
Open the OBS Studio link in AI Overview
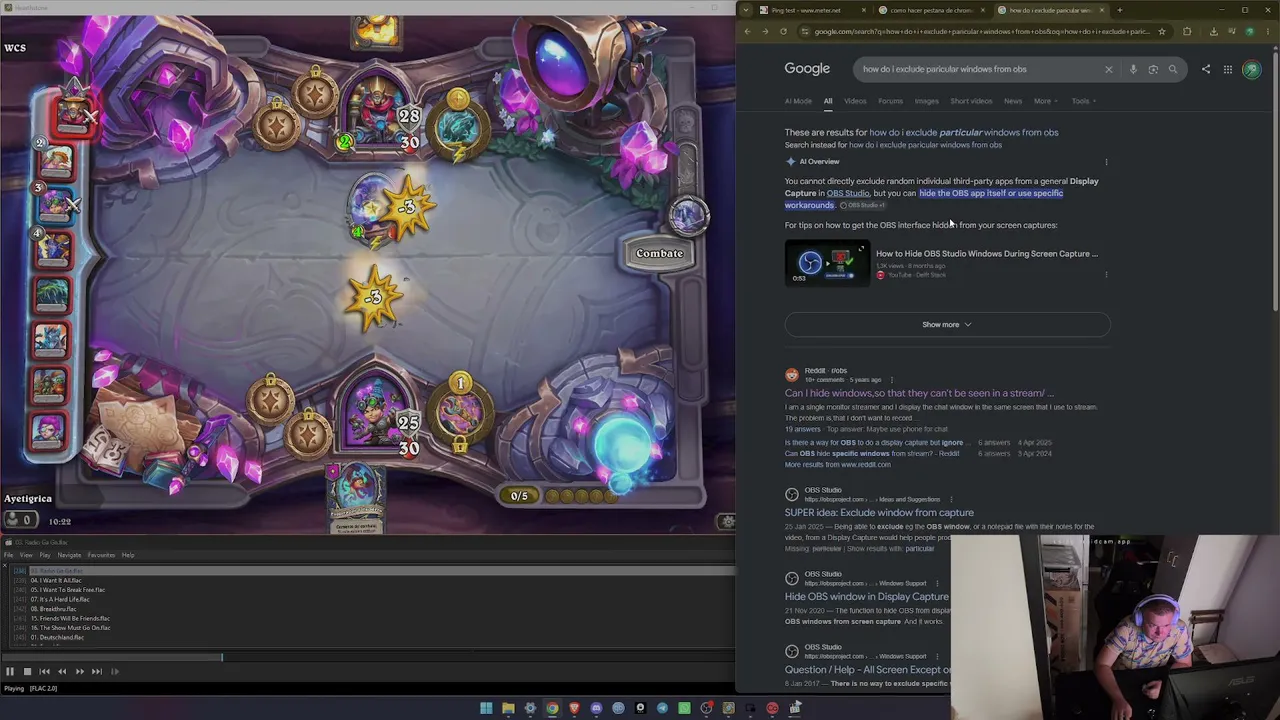tap(848, 193)
